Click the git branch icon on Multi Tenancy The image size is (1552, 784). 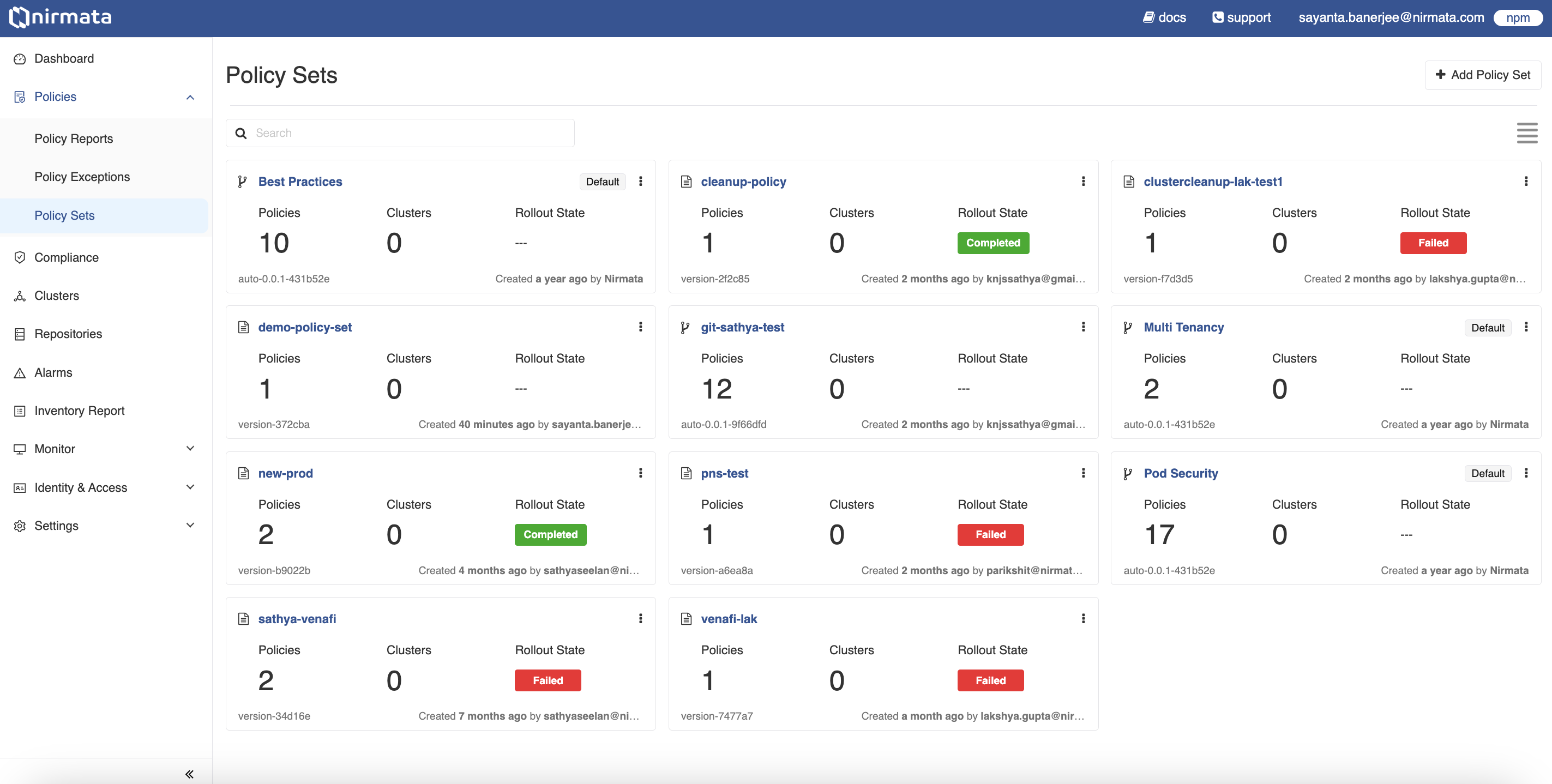pos(1128,328)
